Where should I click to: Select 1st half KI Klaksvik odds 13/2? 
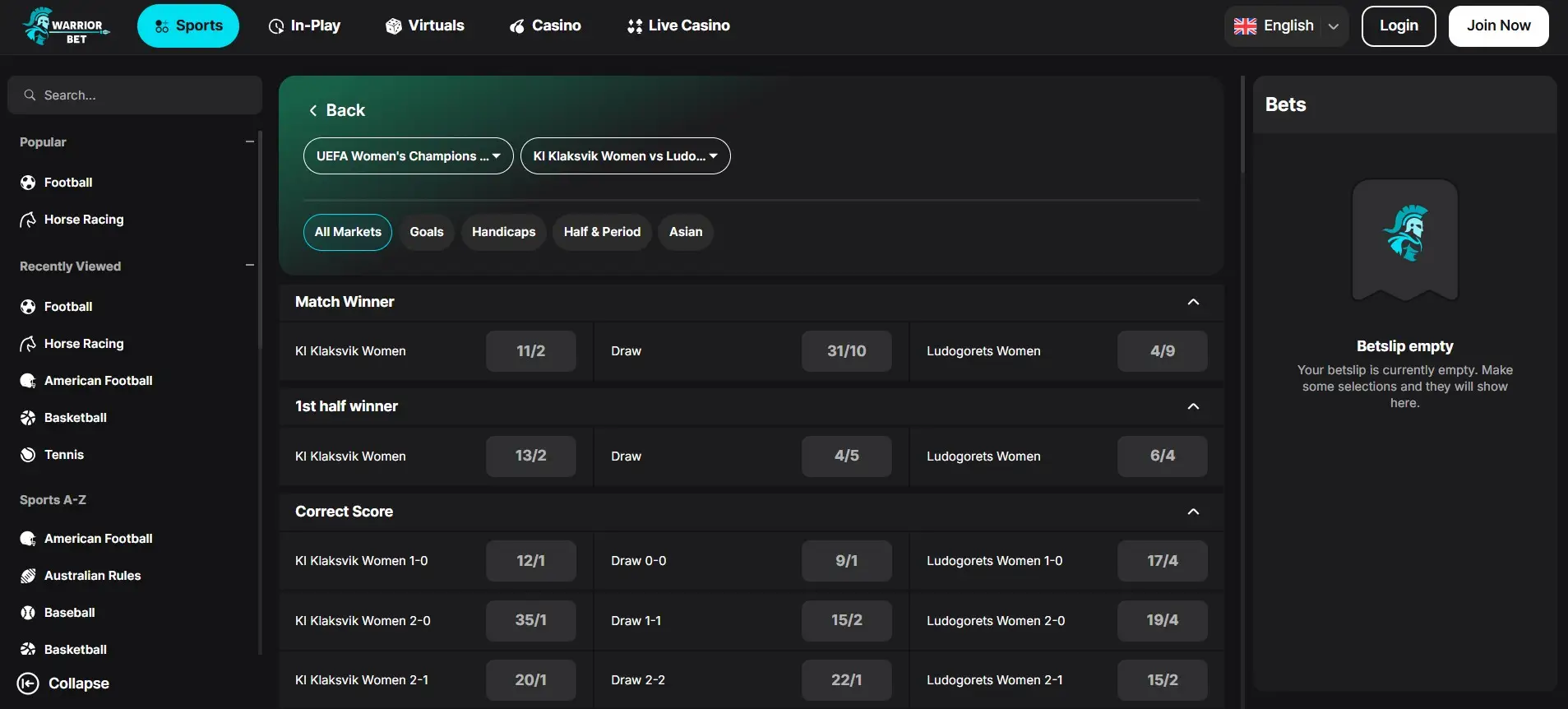click(x=531, y=456)
